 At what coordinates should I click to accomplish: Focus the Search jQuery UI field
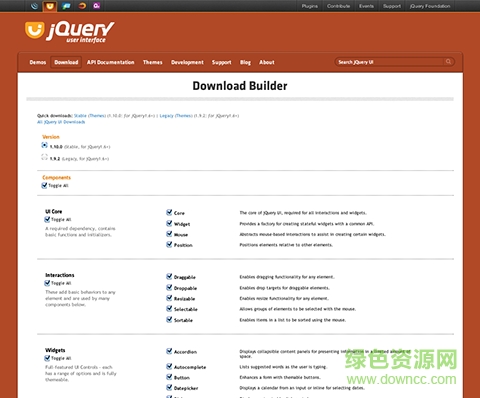(x=394, y=62)
